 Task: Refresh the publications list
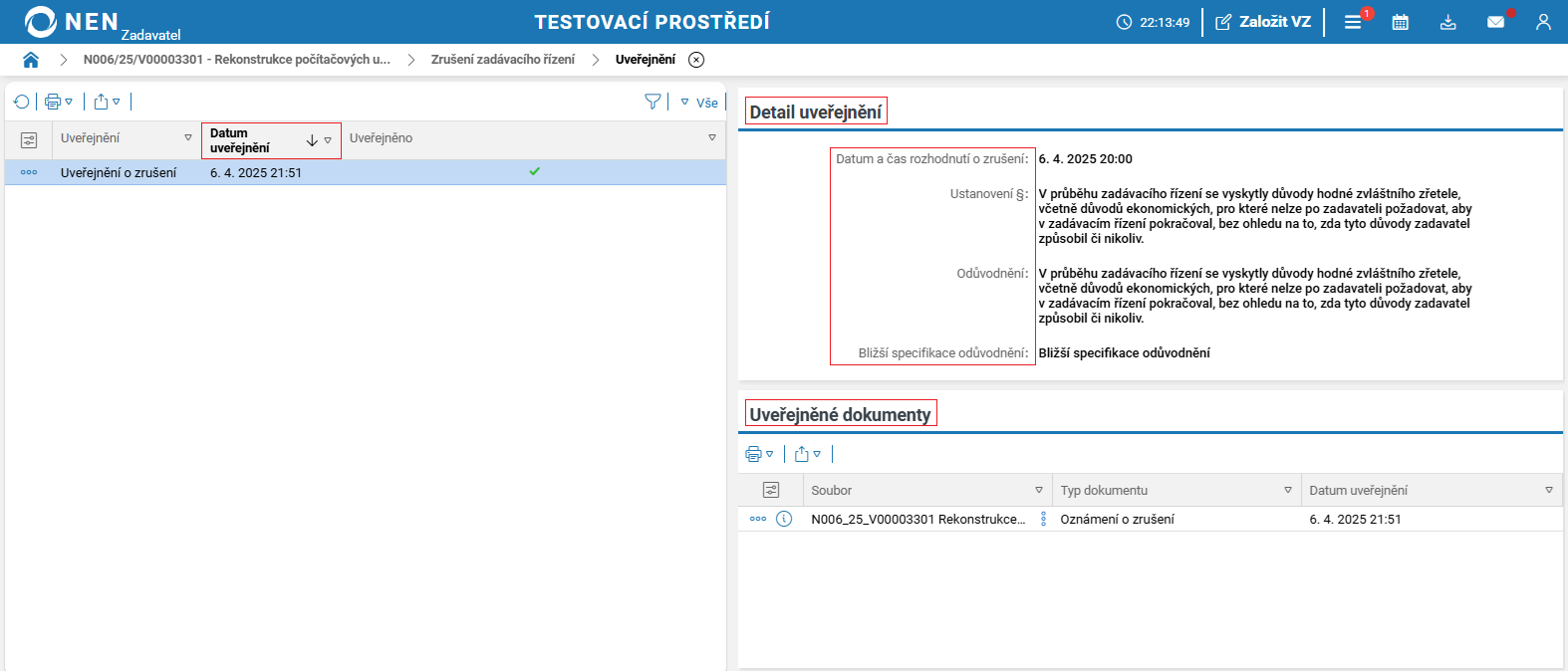click(x=21, y=102)
